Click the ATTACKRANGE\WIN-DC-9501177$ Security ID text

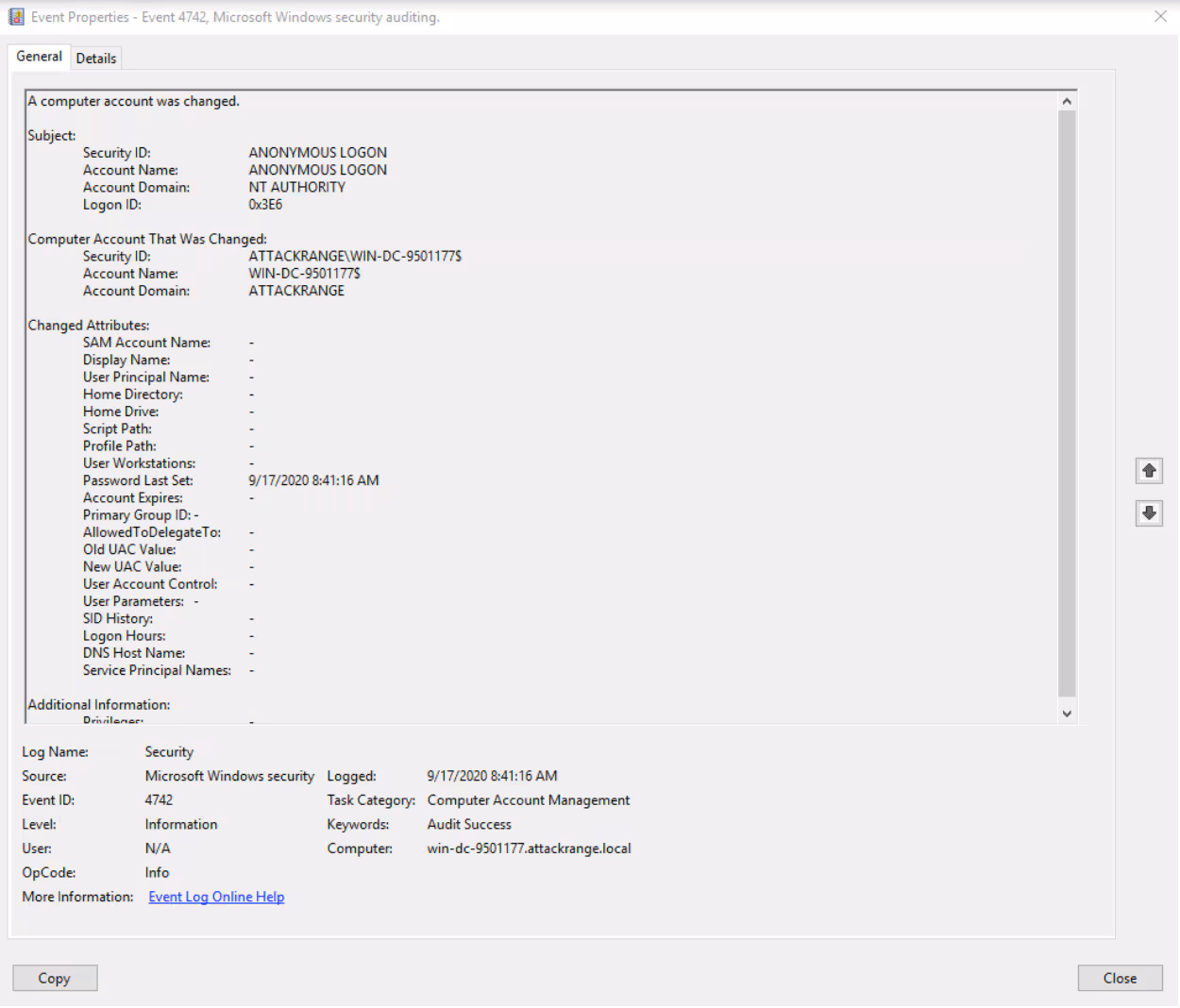355,257
